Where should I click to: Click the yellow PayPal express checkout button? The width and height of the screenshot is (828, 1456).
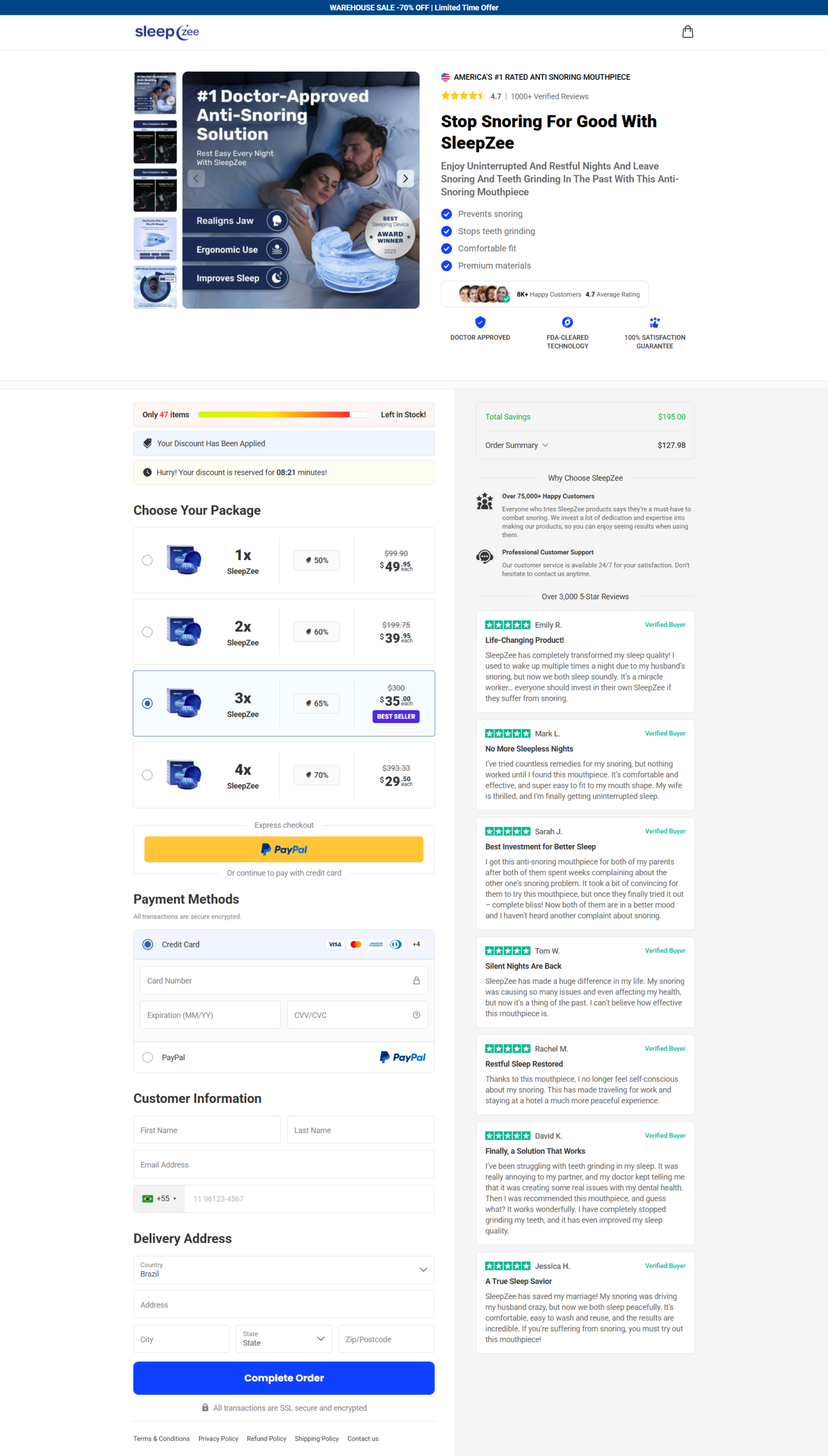(283, 849)
